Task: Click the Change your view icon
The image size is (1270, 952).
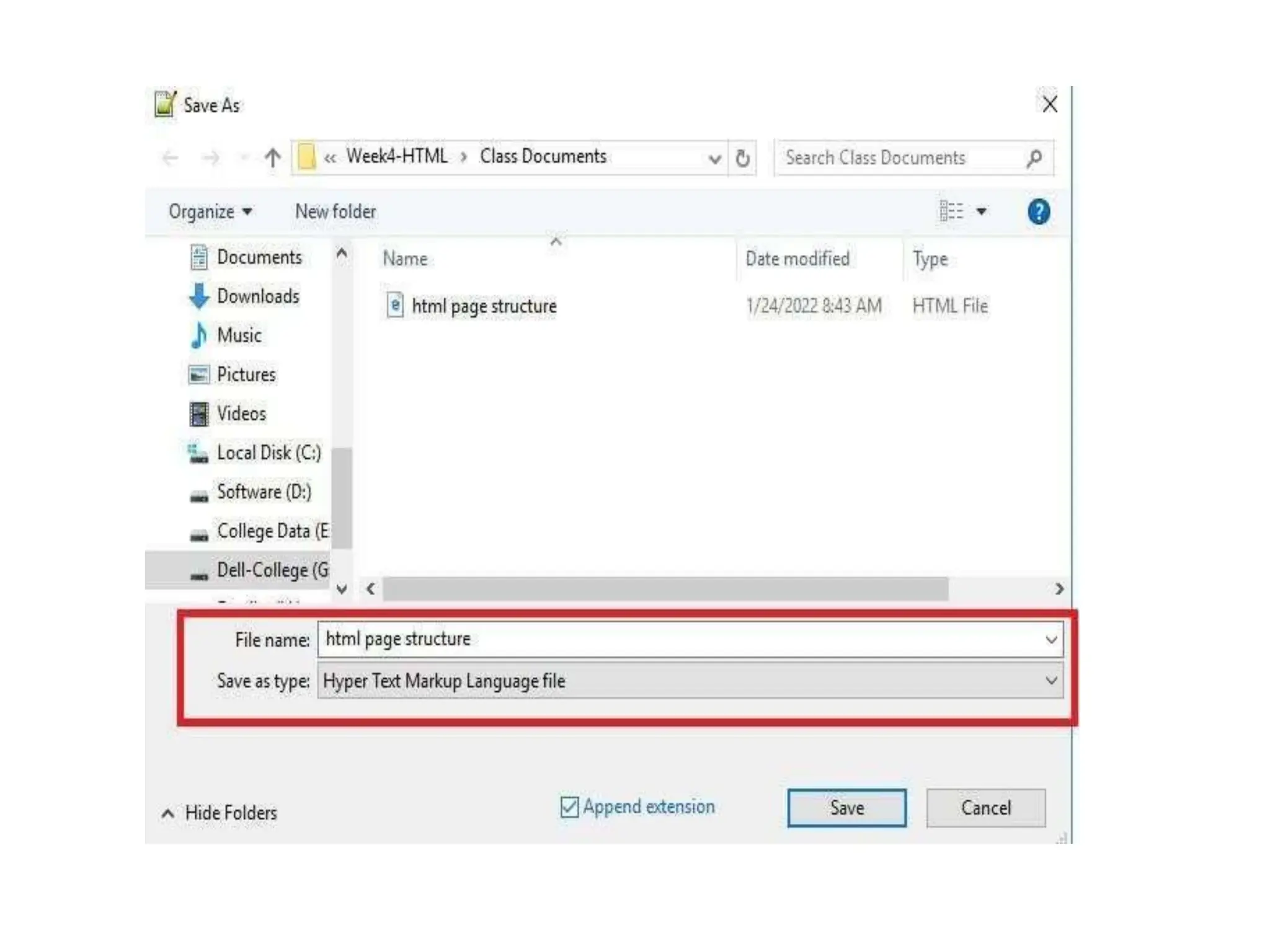Action: (951, 211)
